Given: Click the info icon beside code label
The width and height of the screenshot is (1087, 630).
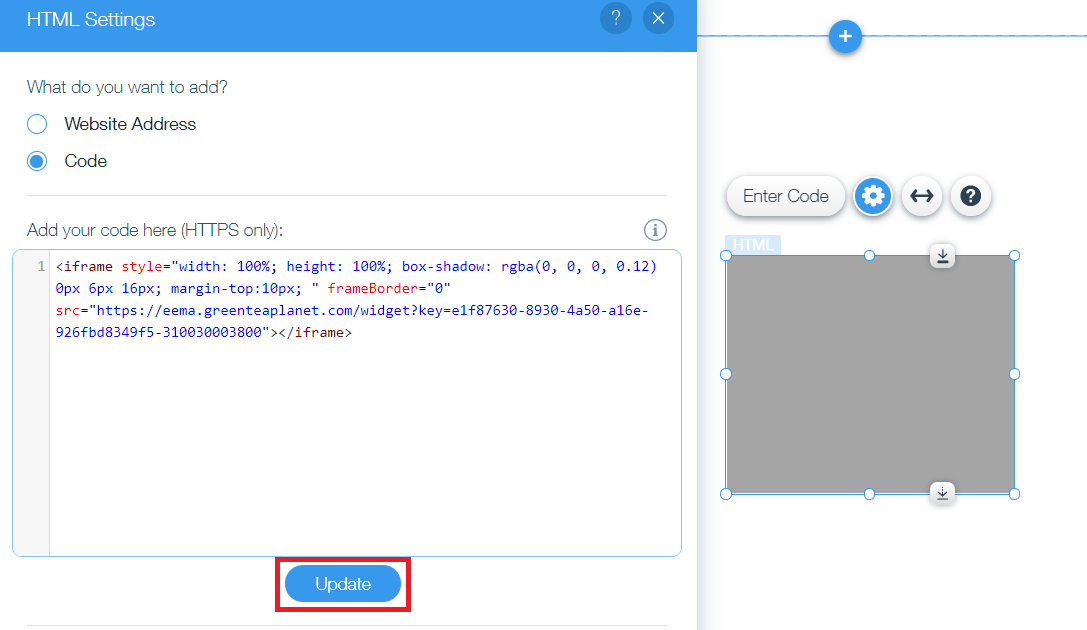Looking at the screenshot, I should (655, 230).
